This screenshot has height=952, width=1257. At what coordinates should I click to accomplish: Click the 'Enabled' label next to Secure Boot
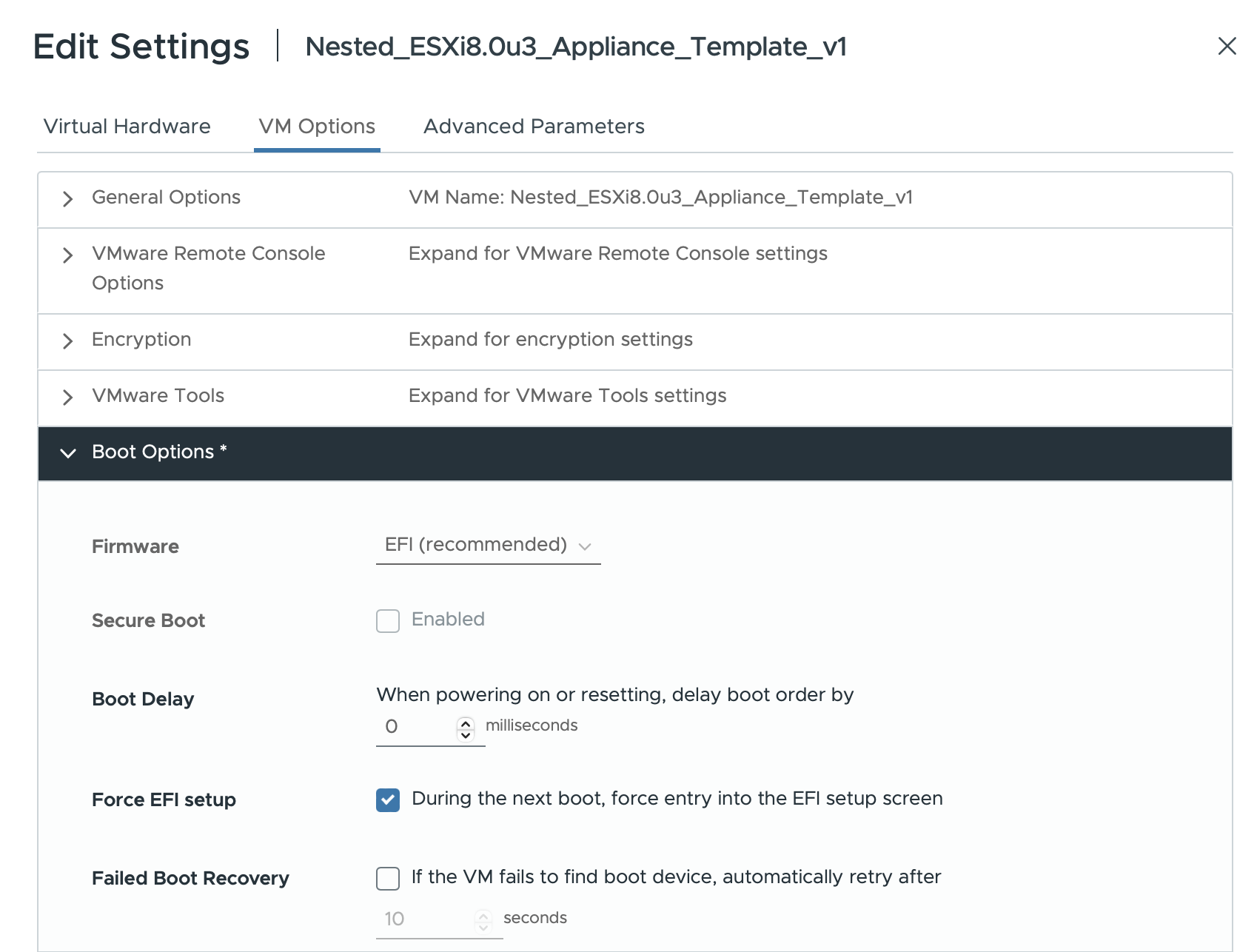tap(448, 620)
